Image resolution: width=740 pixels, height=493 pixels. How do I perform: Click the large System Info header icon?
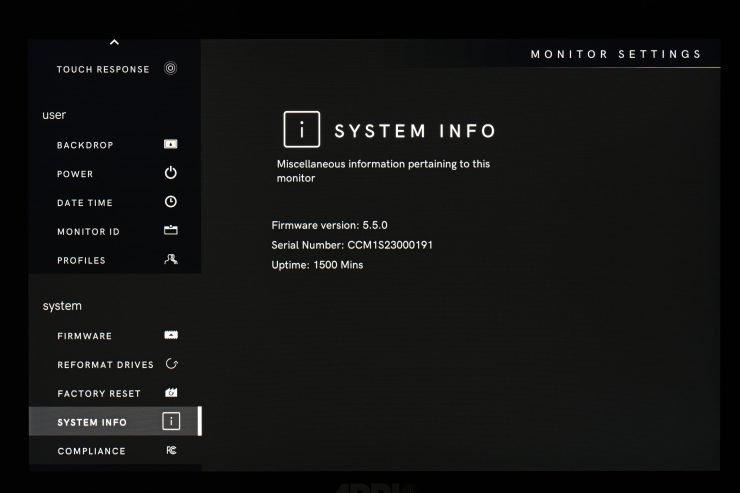point(302,130)
